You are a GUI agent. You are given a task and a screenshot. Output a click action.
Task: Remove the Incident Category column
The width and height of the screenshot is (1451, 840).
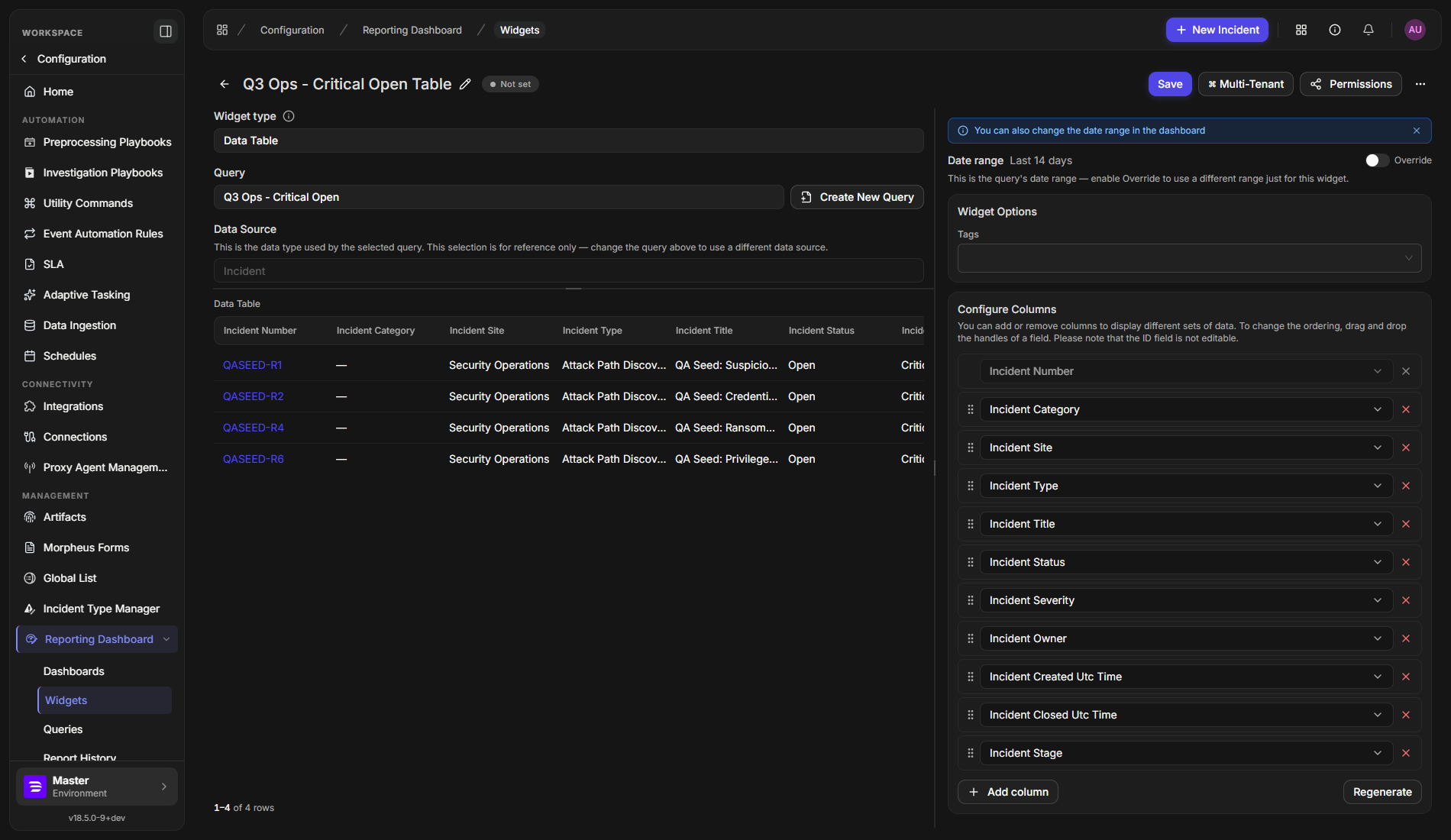1406,409
